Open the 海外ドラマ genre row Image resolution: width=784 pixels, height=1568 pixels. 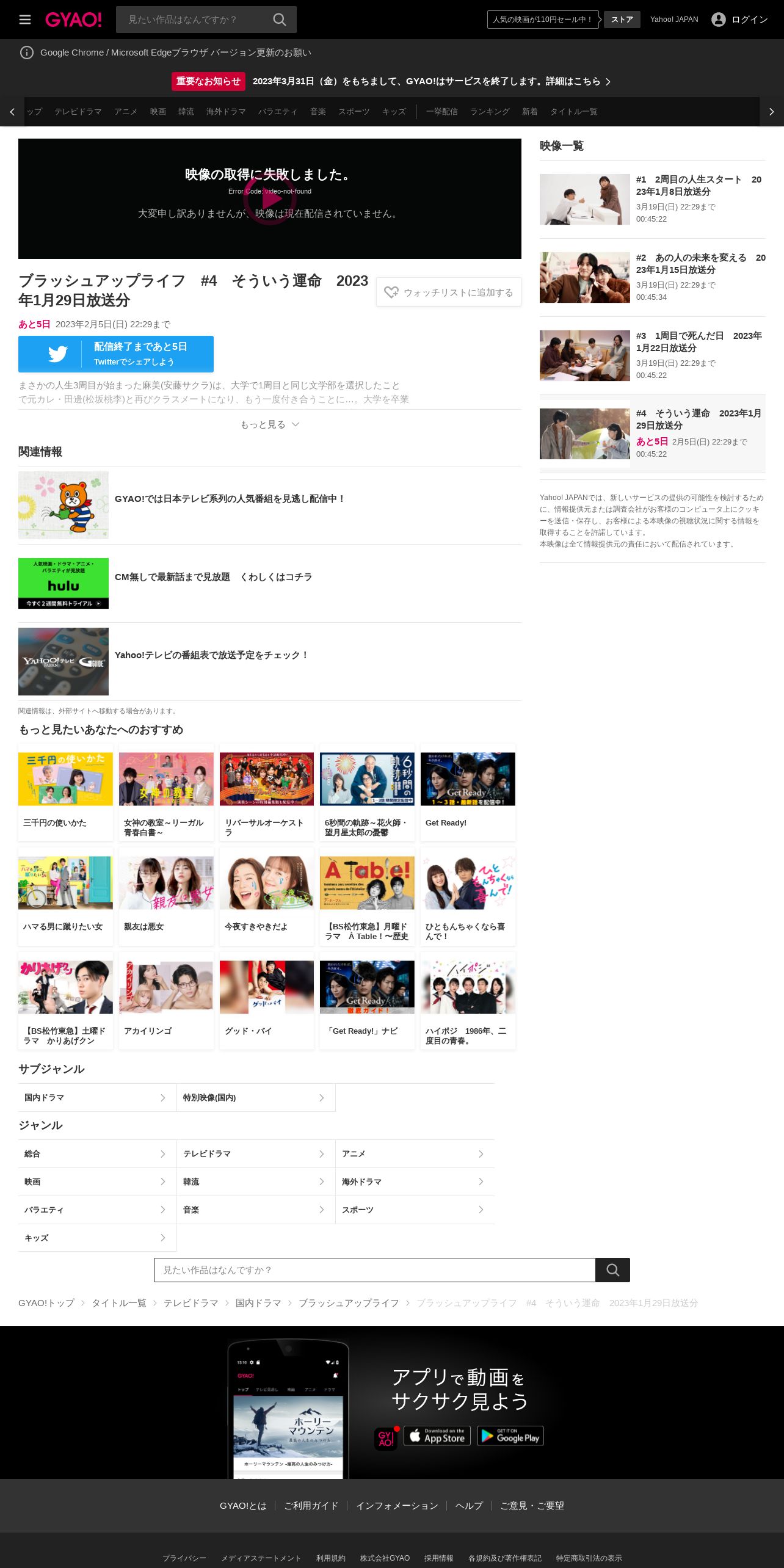(x=415, y=1181)
